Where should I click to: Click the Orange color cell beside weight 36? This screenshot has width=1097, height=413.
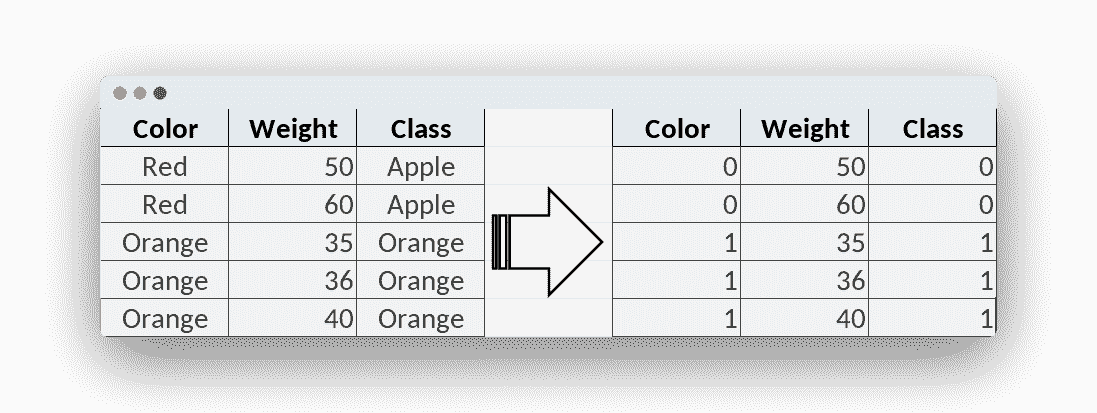[165, 281]
